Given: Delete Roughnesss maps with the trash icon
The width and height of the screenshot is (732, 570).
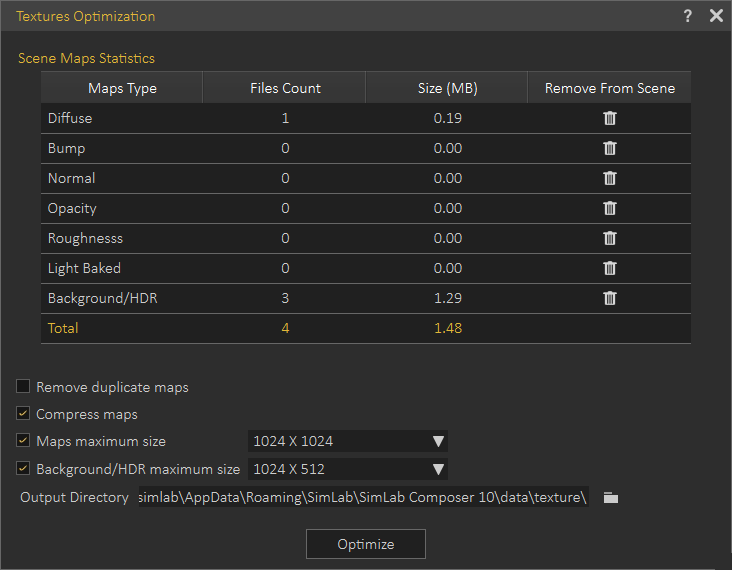Looking at the screenshot, I should click(x=610, y=238).
